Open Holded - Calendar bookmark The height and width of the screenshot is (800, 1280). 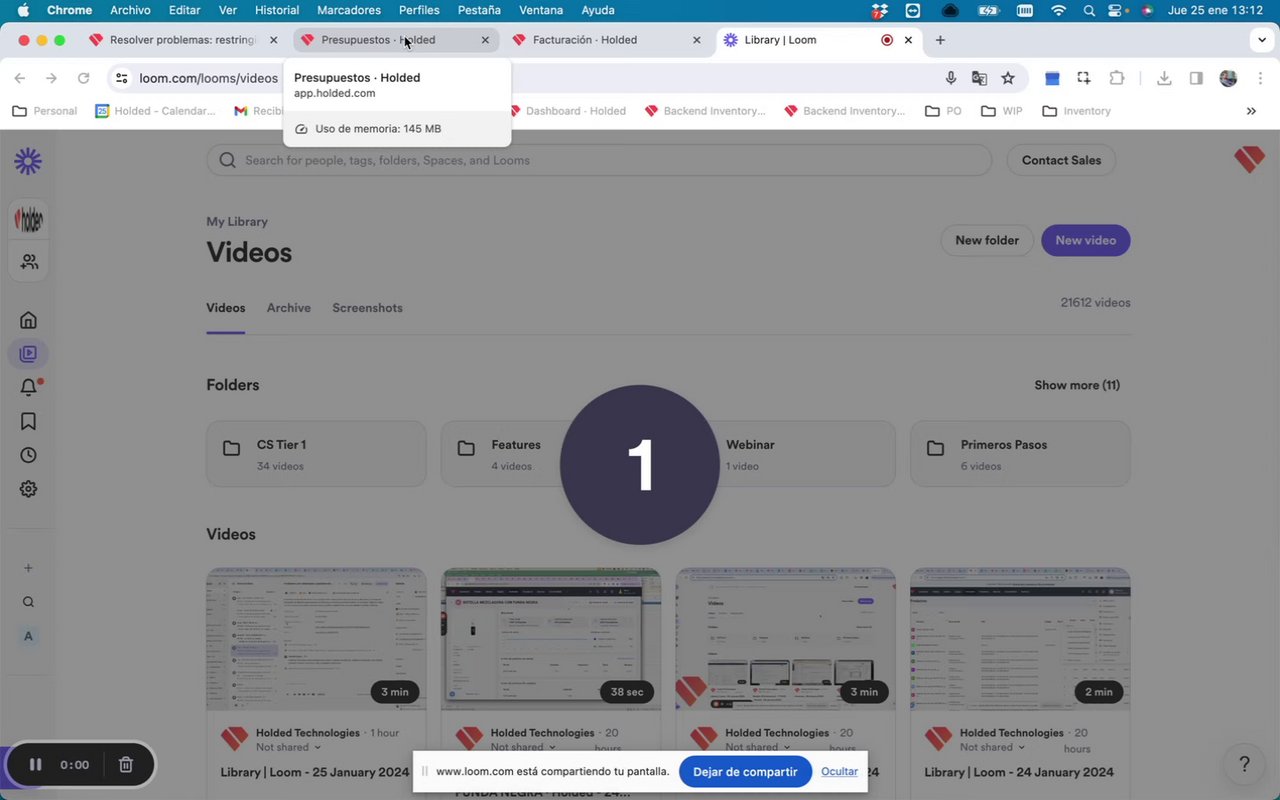(x=155, y=111)
